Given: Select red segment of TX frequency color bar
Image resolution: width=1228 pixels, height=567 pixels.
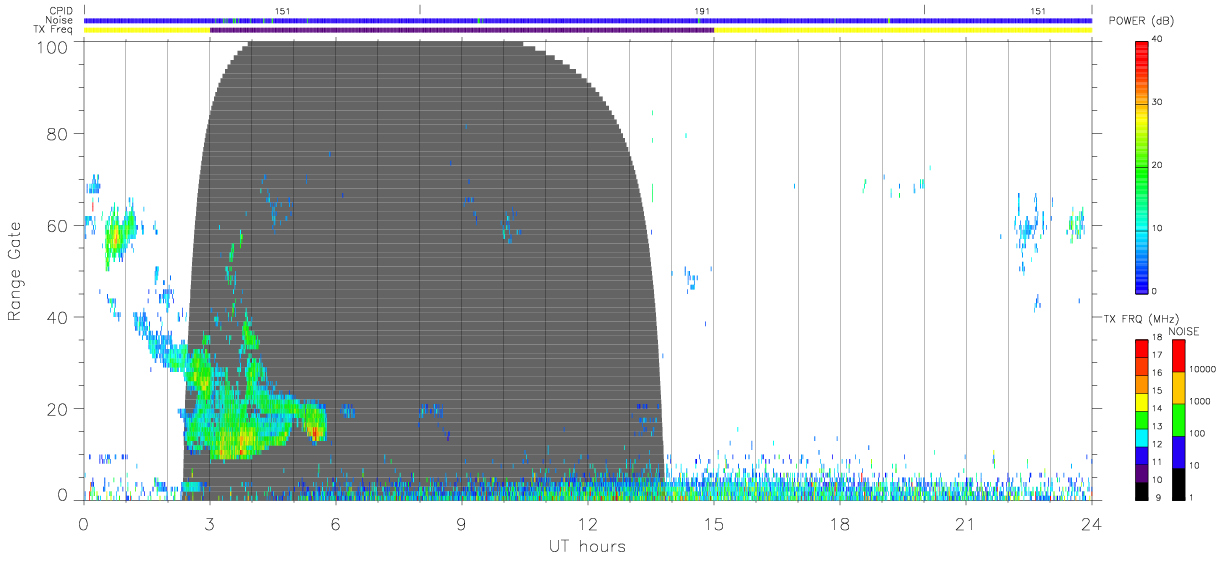Looking at the screenshot, I should click(x=1142, y=347).
